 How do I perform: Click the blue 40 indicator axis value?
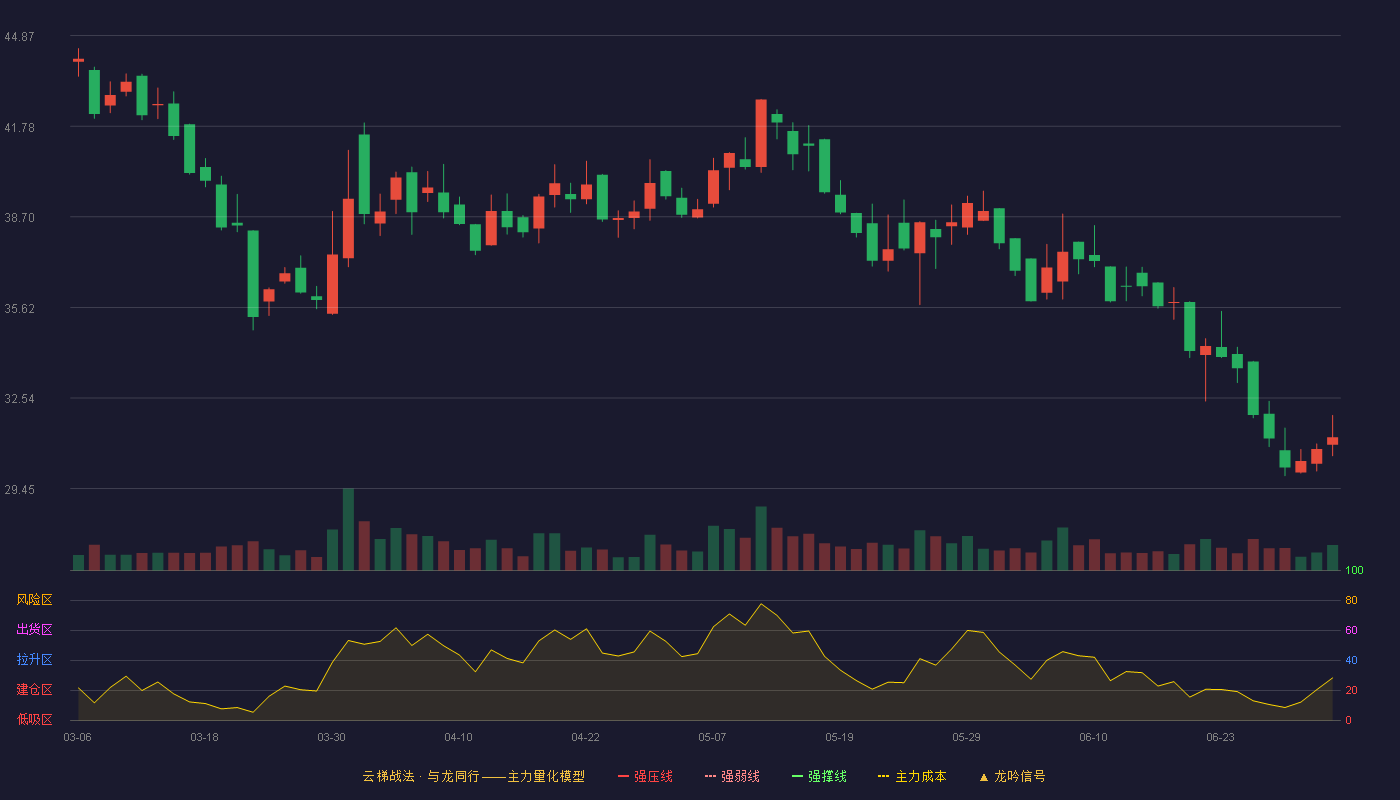click(1351, 660)
